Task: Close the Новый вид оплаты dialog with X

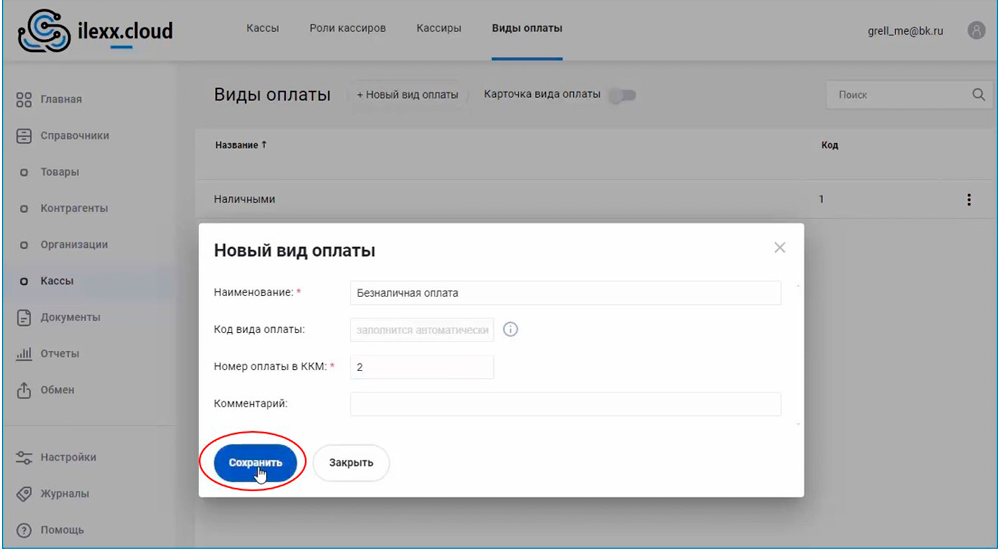Action: (780, 248)
